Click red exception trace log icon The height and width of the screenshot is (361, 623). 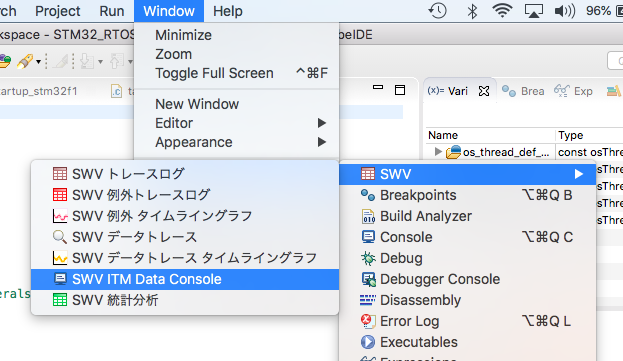[60, 195]
